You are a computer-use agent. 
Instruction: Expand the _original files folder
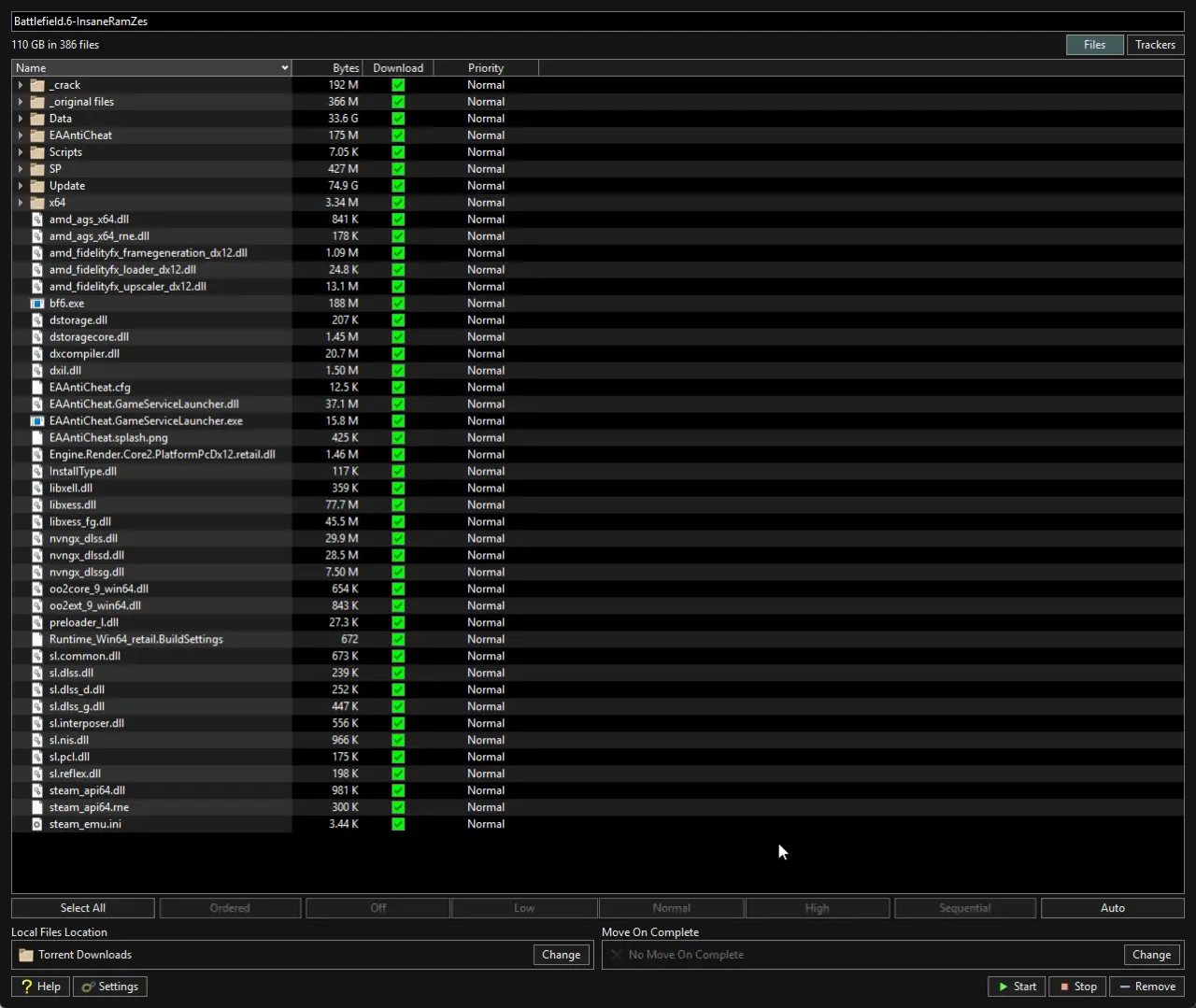(21, 102)
